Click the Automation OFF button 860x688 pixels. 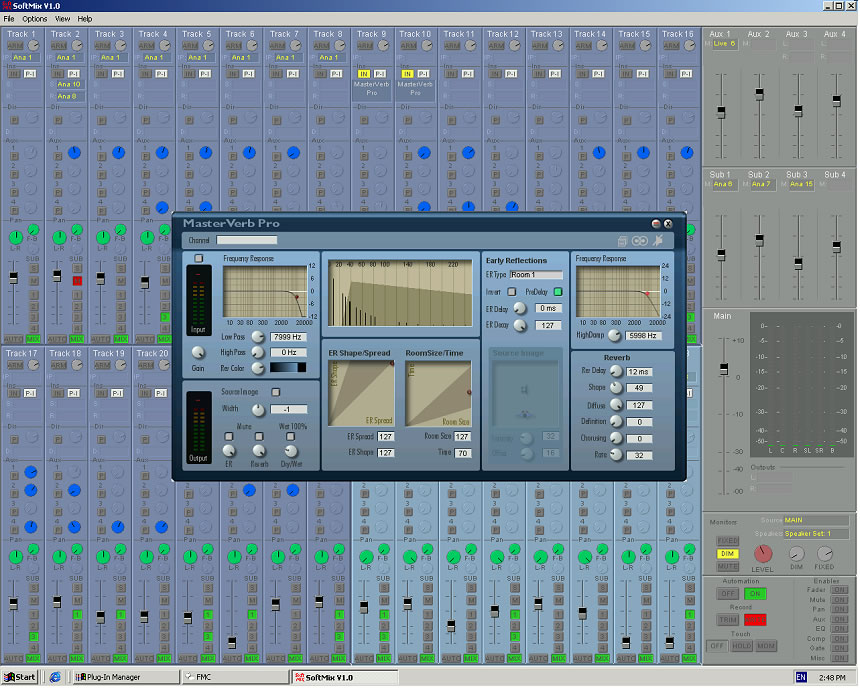click(x=728, y=594)
